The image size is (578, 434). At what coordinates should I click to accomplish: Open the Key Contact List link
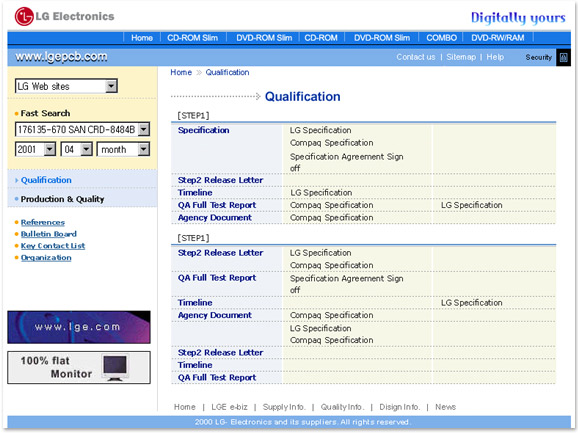[x=53, y=246]
